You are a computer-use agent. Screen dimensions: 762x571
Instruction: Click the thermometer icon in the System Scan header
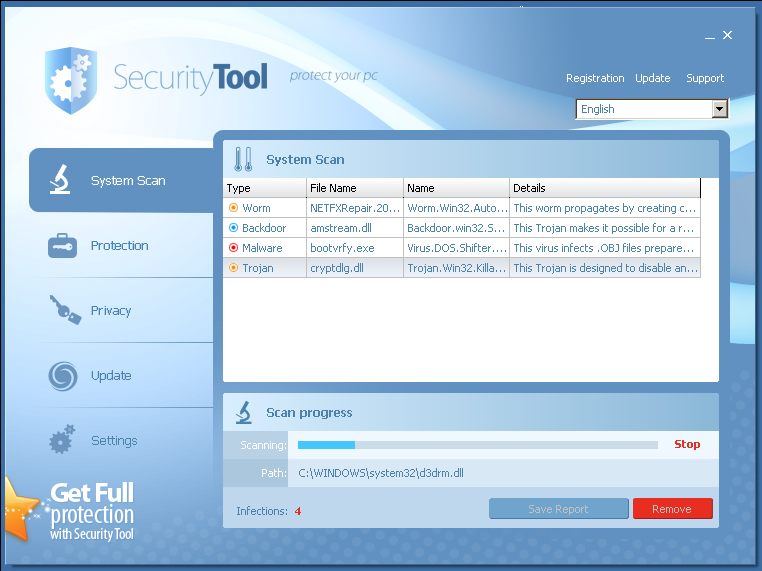pyautogui.click(x=243, y=159)
